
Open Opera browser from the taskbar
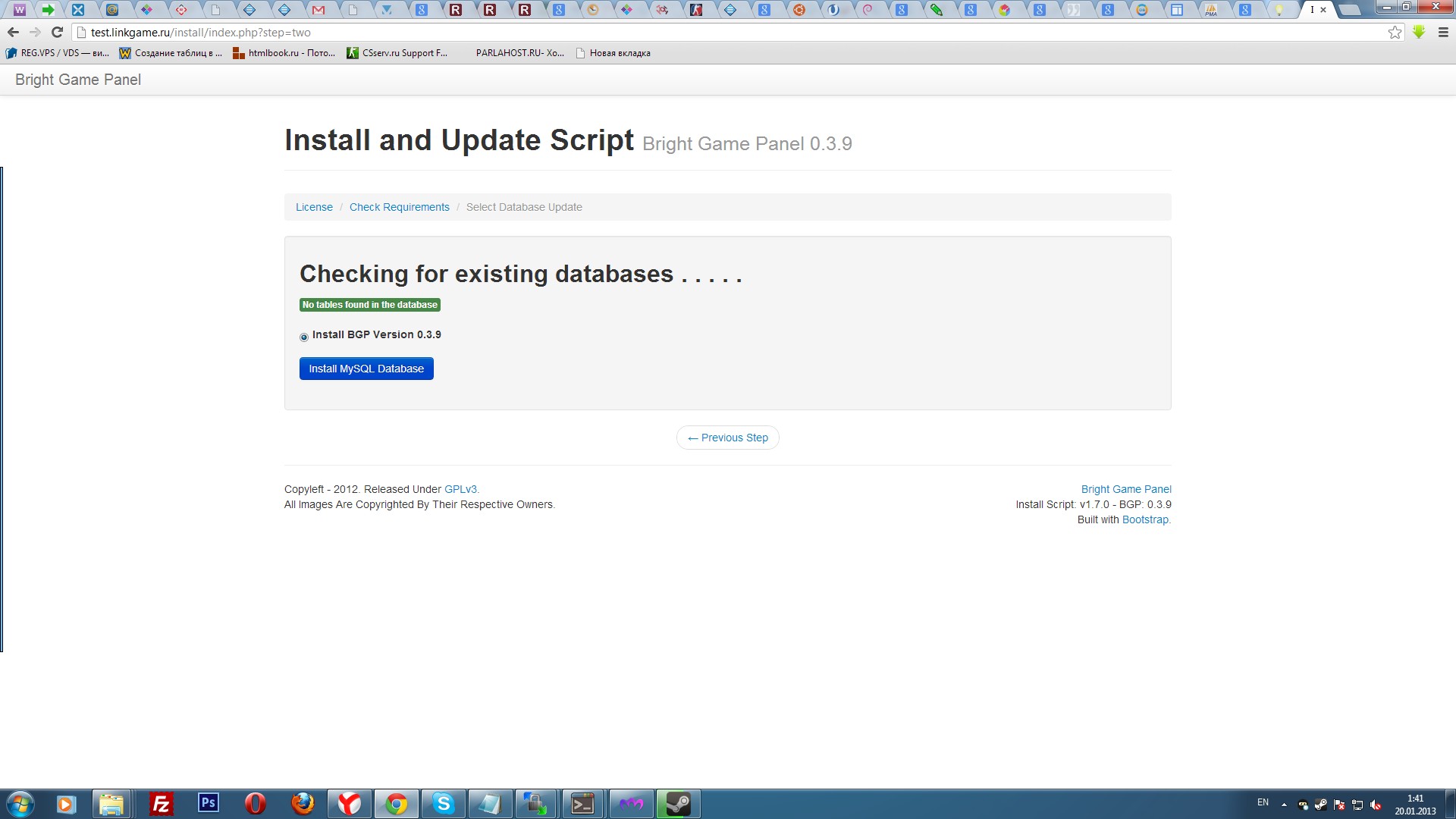[x=256, y=804]
